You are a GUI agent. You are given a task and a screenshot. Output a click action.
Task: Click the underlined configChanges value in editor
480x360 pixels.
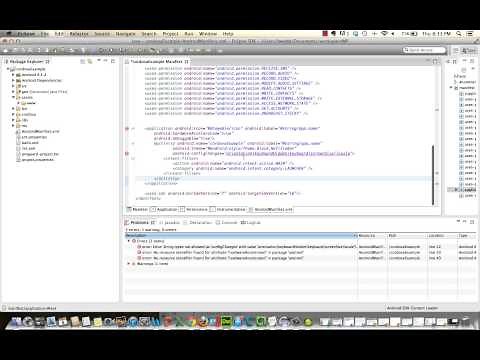coord(288,154)
